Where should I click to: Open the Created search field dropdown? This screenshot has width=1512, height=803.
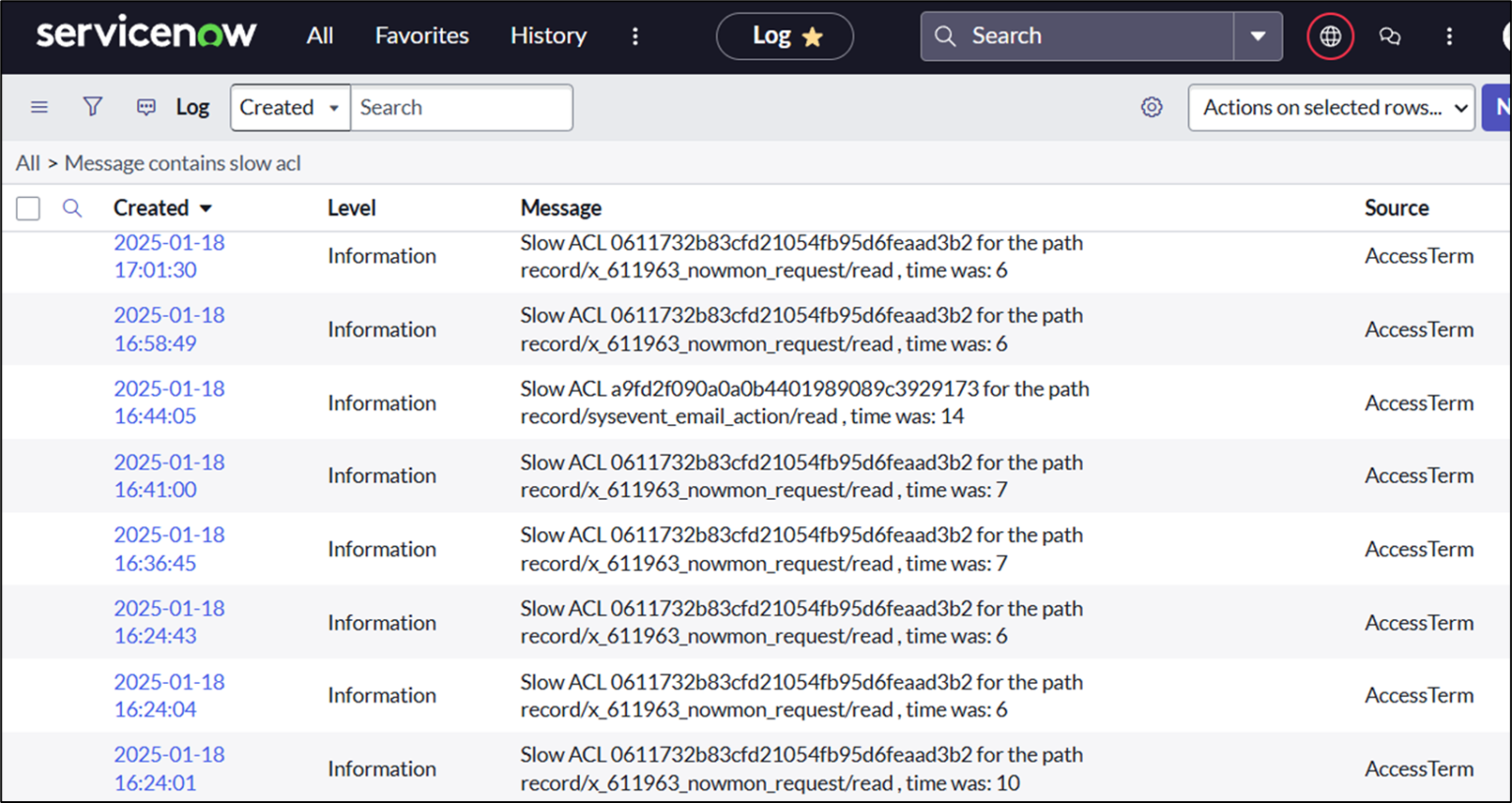[x=290, y=107]
